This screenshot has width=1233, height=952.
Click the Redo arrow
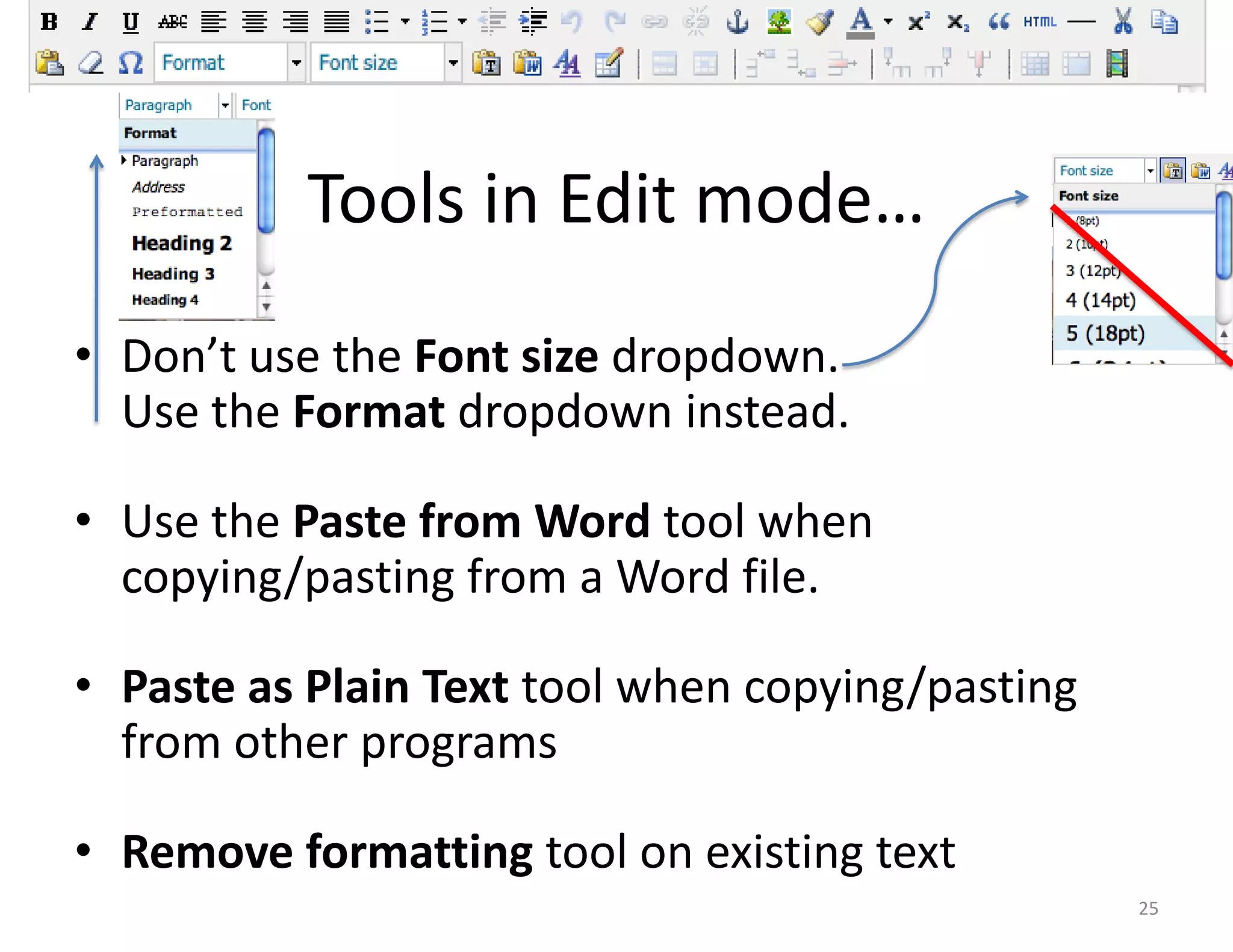coord(615,22)
